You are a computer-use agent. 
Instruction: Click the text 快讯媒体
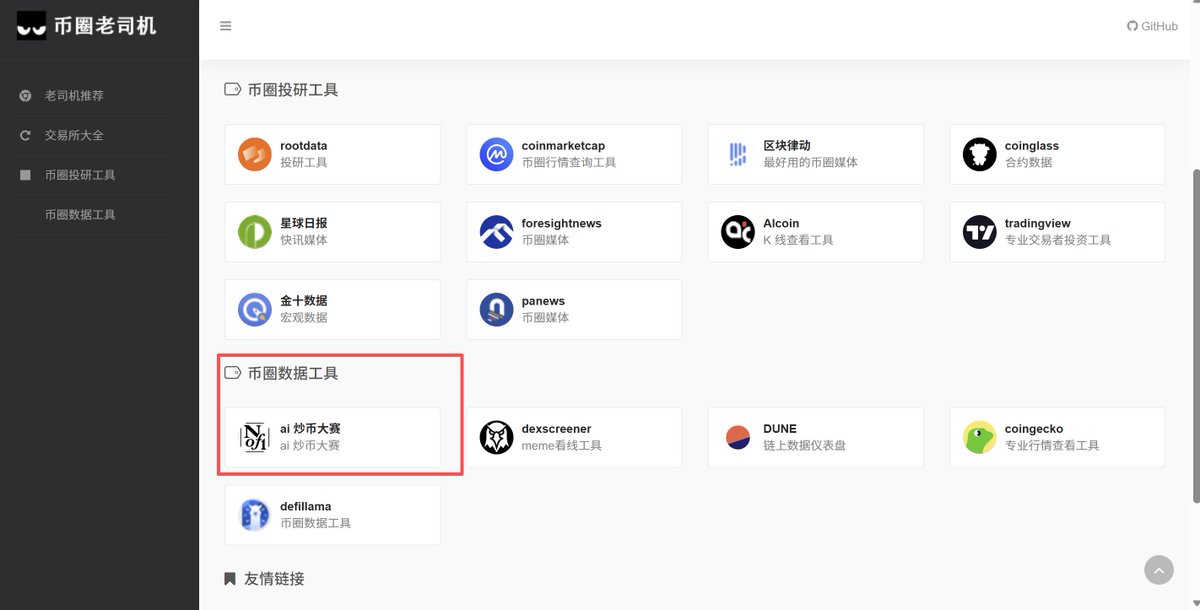point(304,240)
